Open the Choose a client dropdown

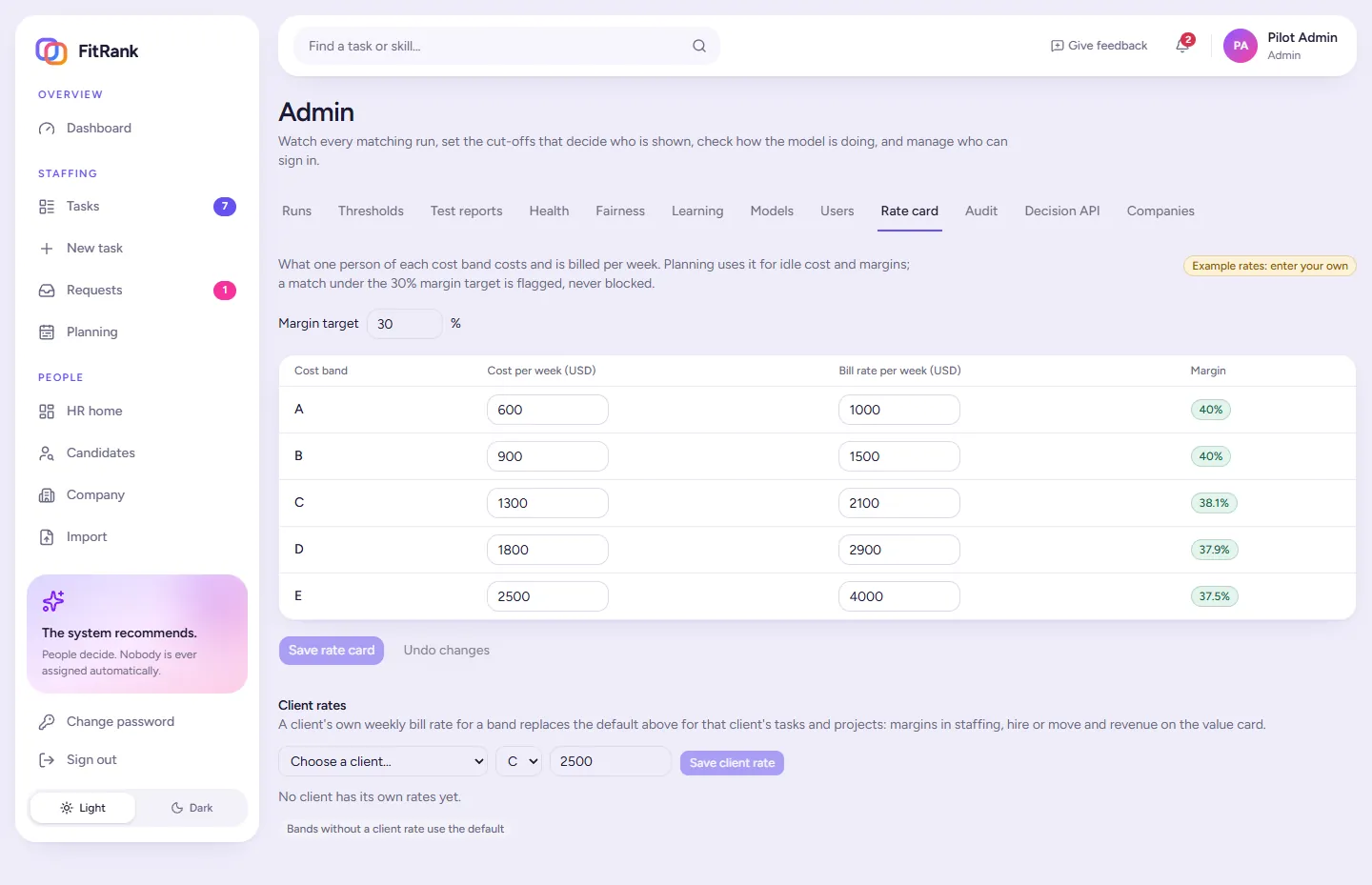(383, 762)
